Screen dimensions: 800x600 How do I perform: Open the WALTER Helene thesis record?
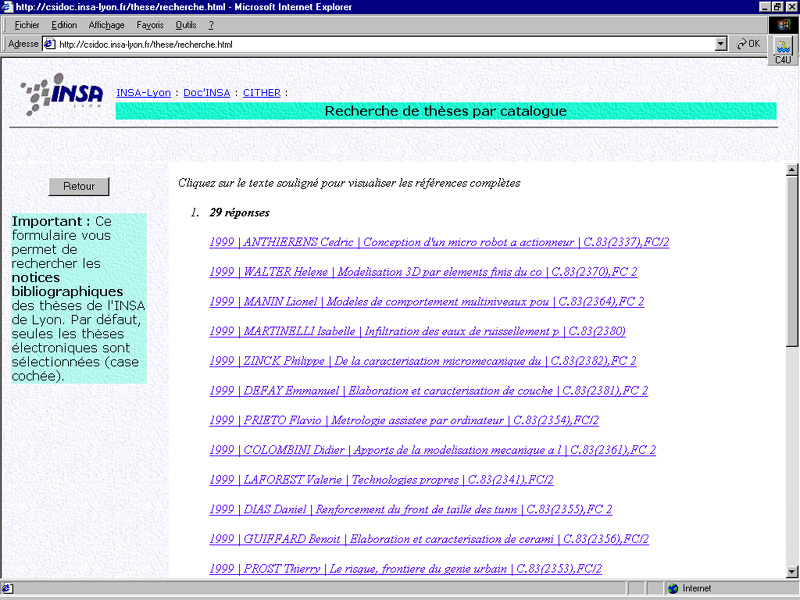pyautogui.click(x=423, y=272)
